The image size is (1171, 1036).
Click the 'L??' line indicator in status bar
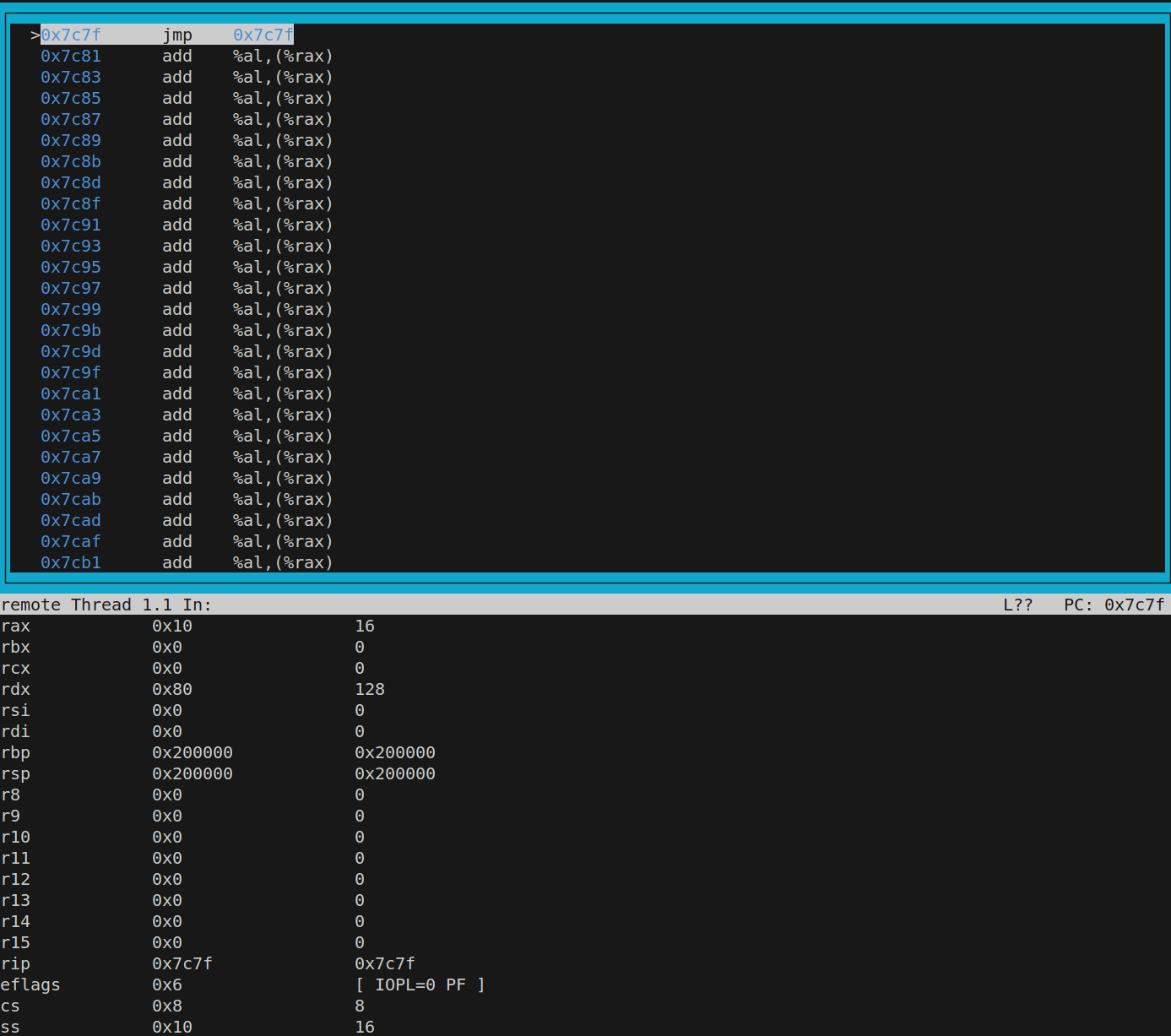1018,605
